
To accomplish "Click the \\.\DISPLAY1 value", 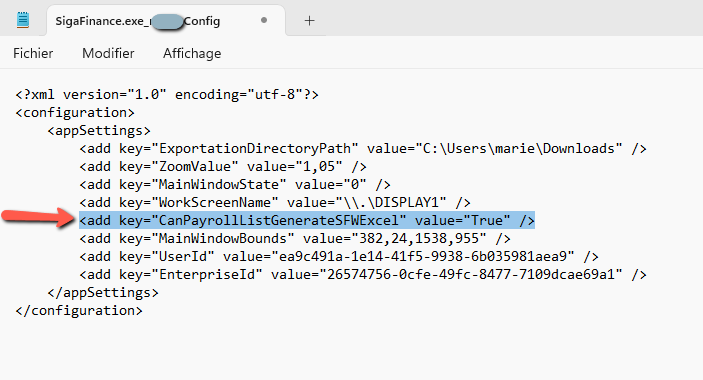I will 391,202.
